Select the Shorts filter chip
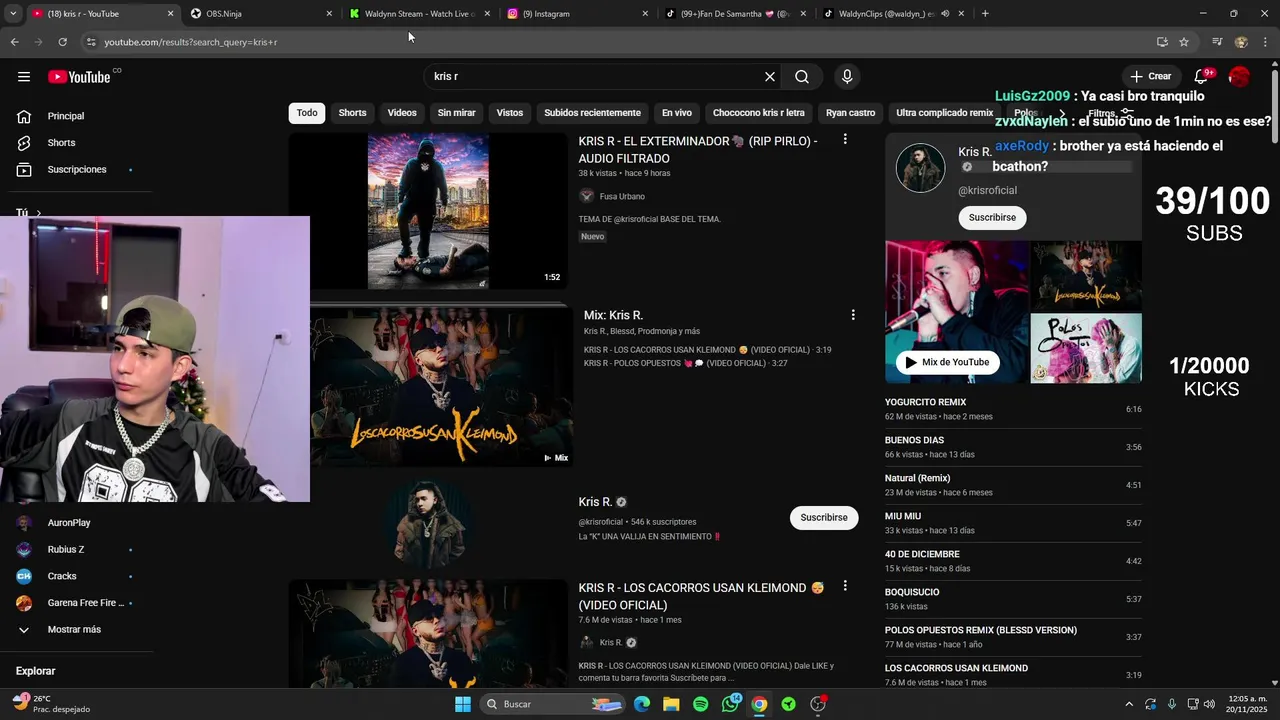1280x720 pixels. coord(352,113)
